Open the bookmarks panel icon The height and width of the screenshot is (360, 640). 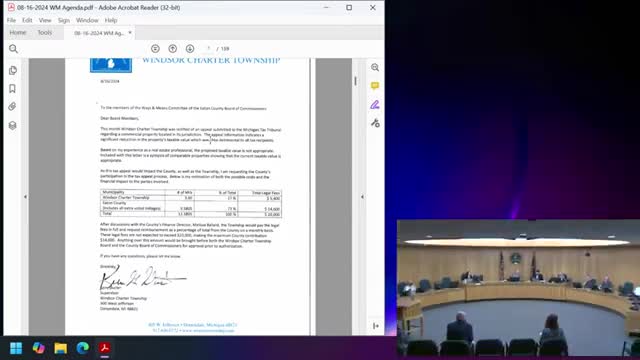tap(12, 89)
